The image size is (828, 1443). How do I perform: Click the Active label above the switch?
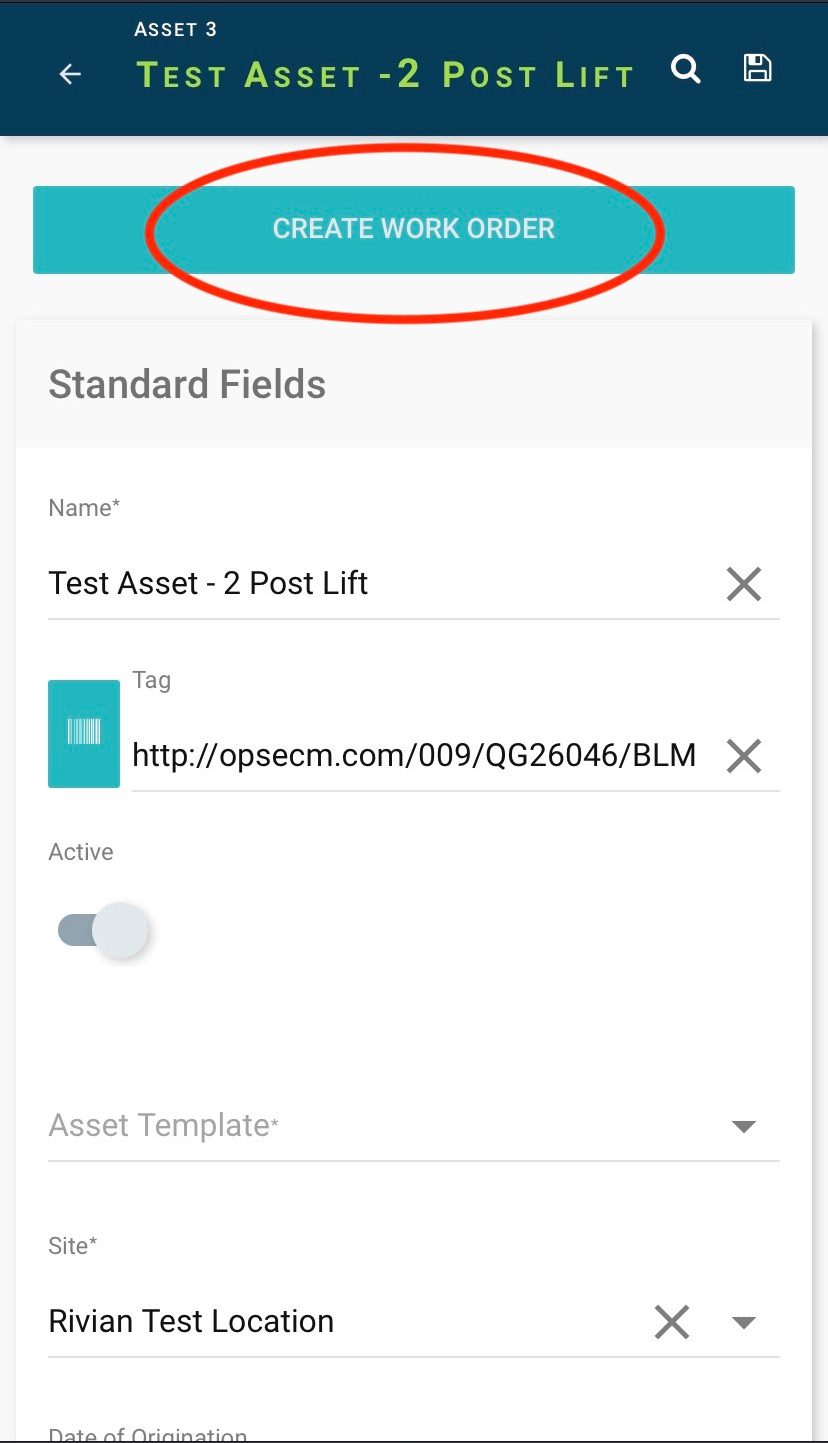[81, 852]
